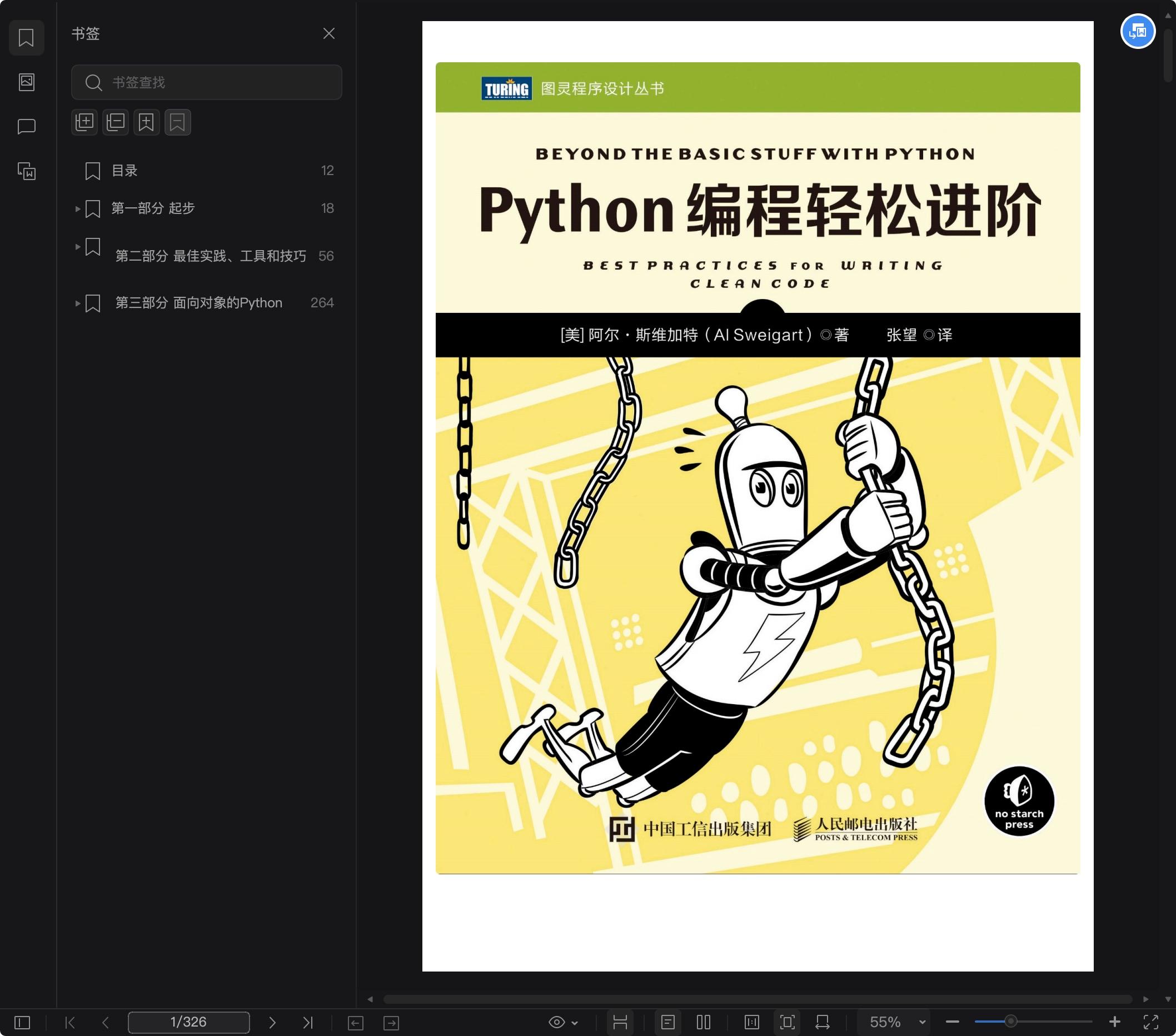Enter full screen mode
1176x1036 pixels.
(x=1150, y=1022)
